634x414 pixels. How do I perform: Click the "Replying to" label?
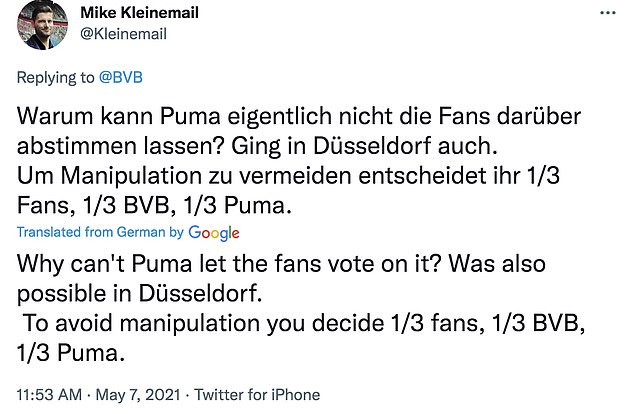tap(54, 76)
